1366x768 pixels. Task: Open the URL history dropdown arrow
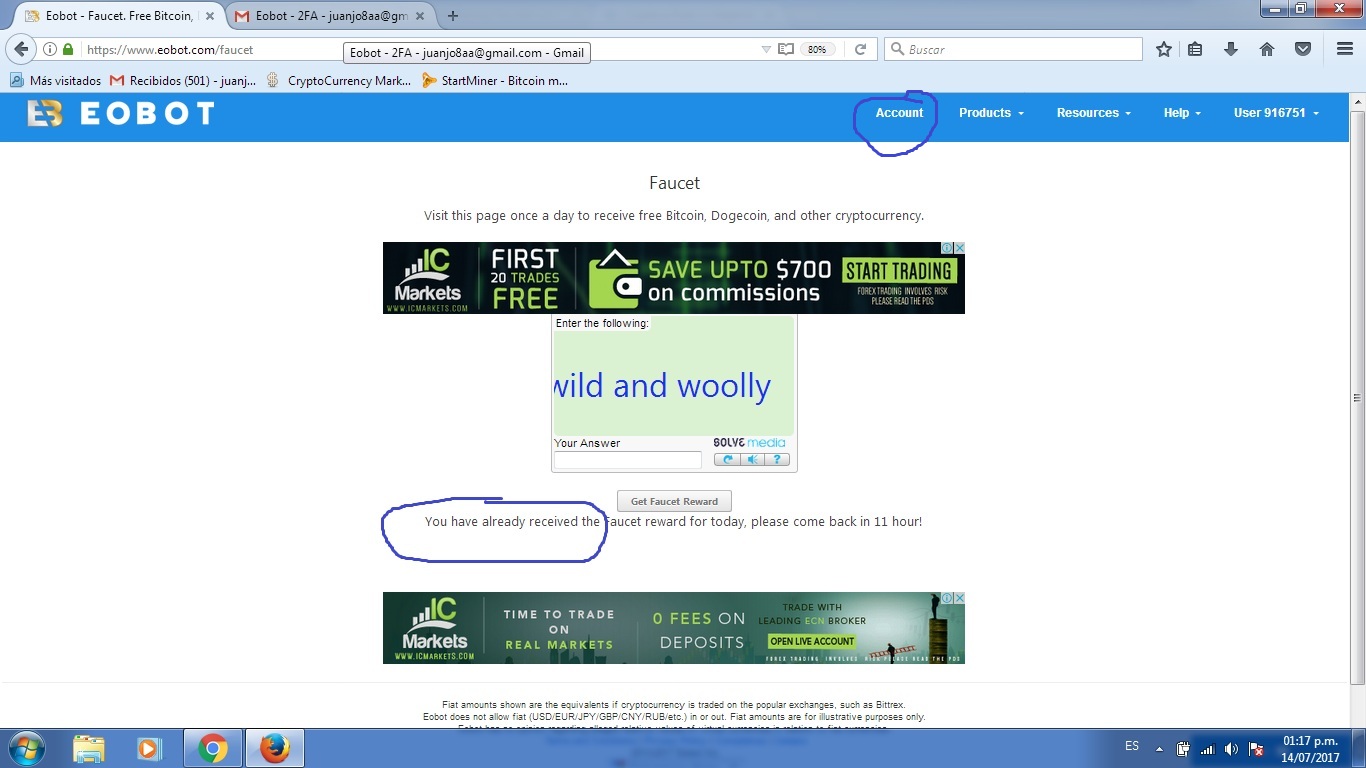766,49
